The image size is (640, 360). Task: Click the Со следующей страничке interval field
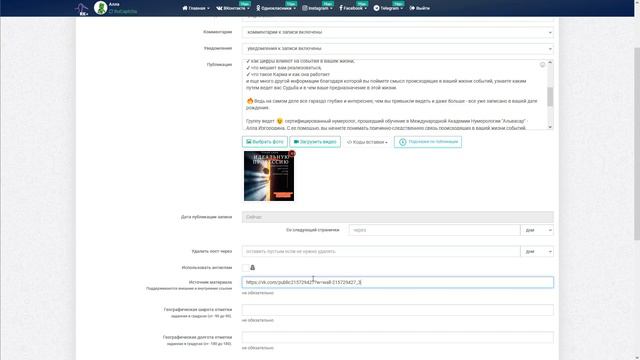pos(434,230)
